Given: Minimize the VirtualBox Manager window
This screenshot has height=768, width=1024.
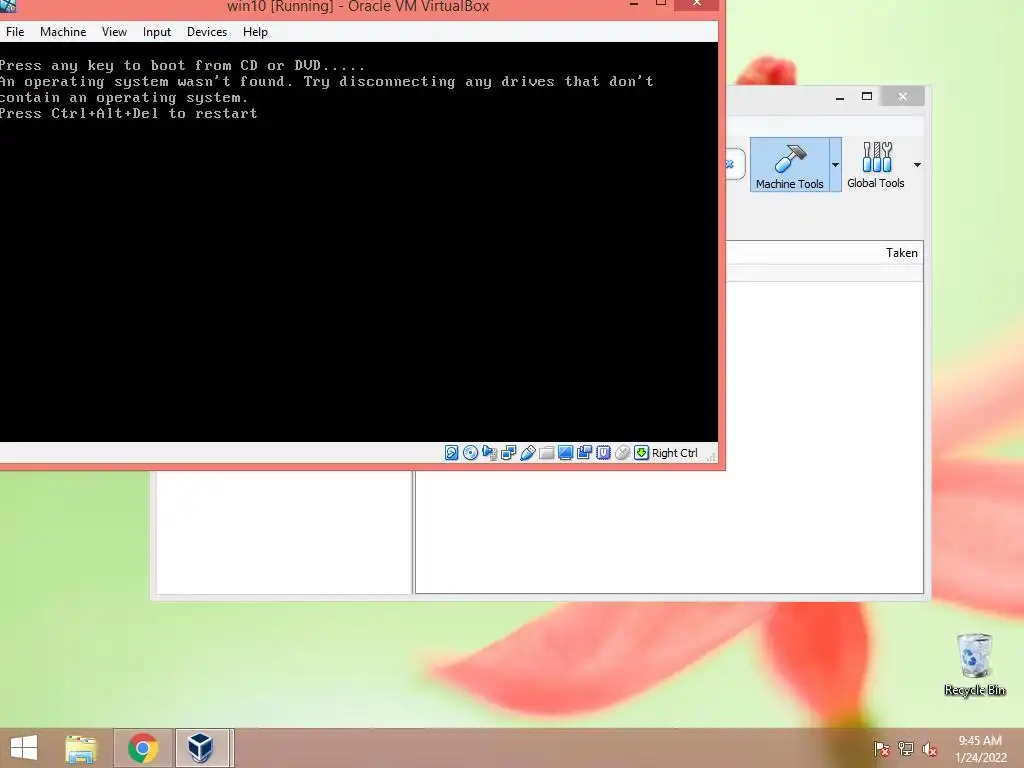Looking at the screenshot, I should (x=840, y=97).
